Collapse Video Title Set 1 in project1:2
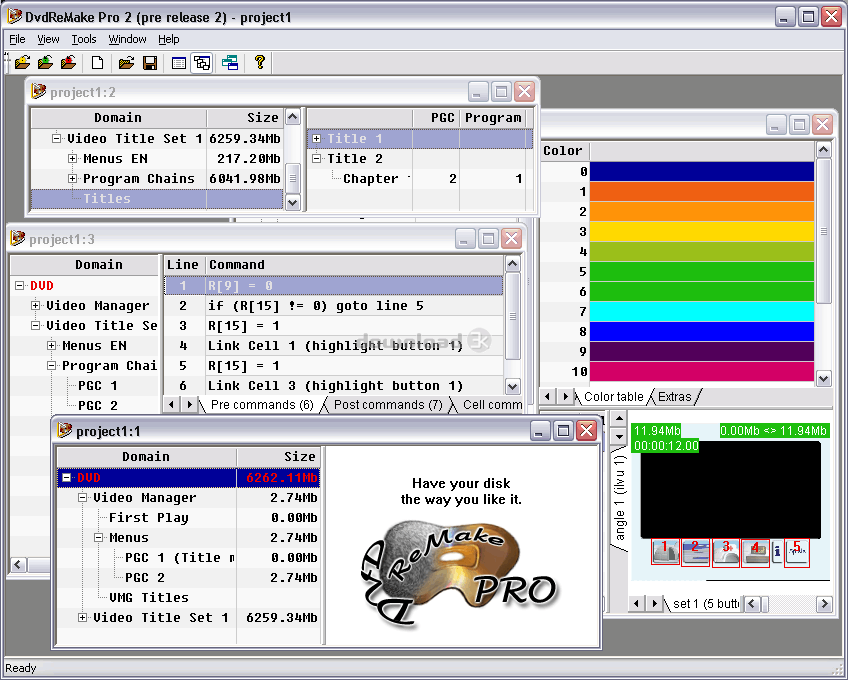 click(56, 138)
